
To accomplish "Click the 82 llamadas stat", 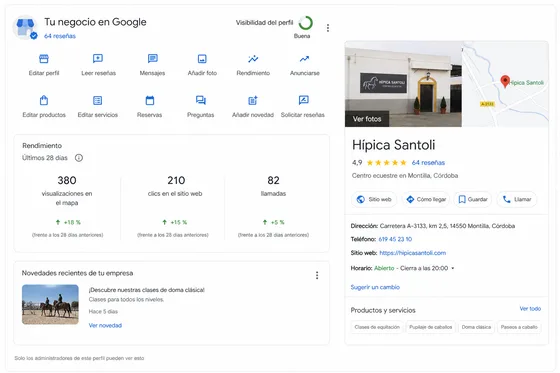I will click(x=273, y=186).
